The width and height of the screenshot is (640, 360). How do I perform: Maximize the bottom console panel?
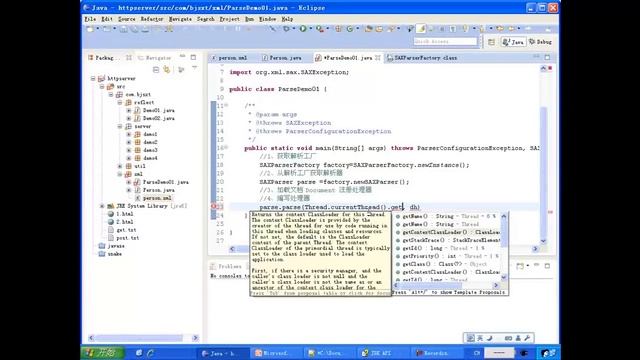(547, 266)
